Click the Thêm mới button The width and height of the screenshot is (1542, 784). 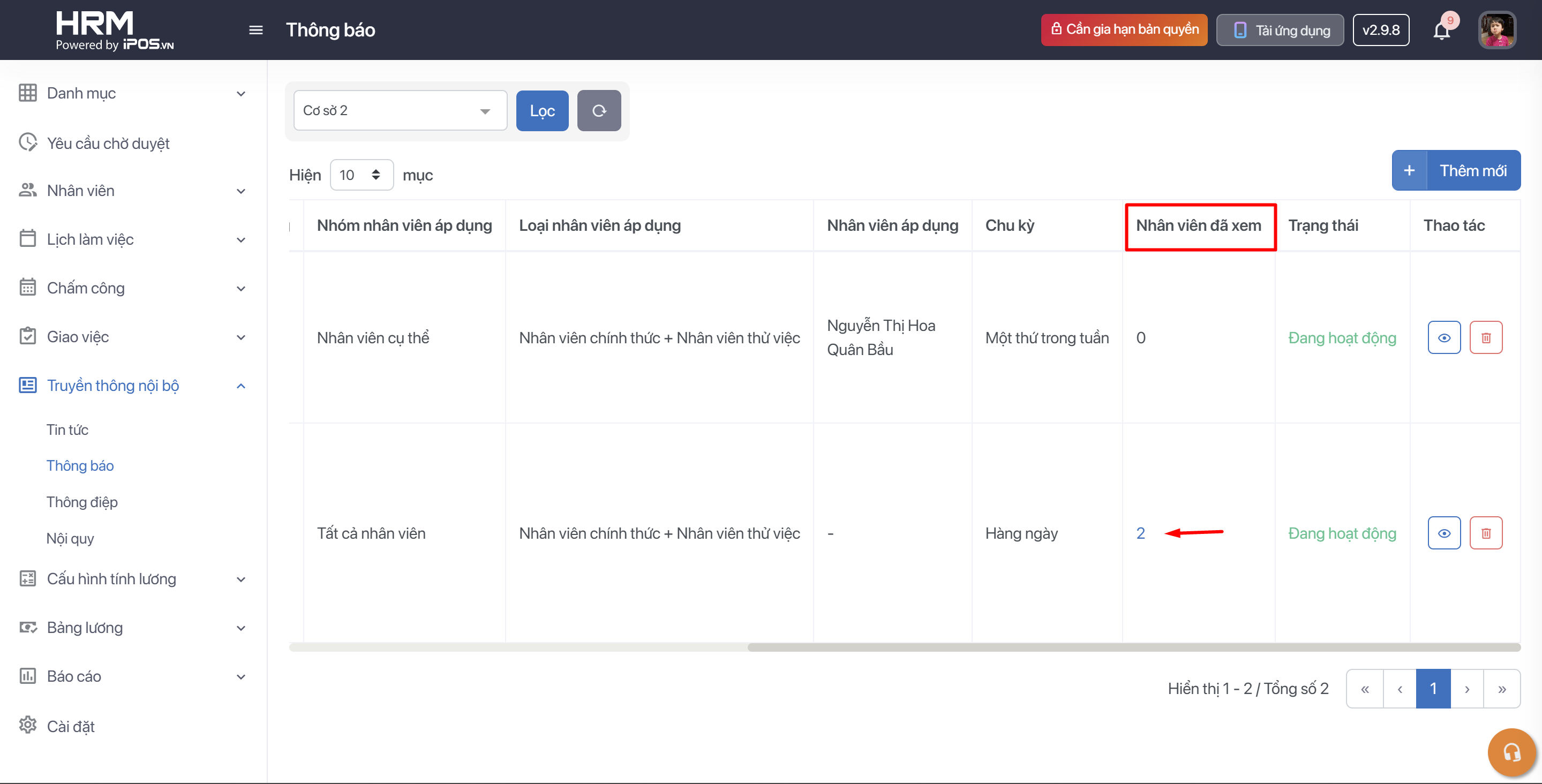[1455, 171]
